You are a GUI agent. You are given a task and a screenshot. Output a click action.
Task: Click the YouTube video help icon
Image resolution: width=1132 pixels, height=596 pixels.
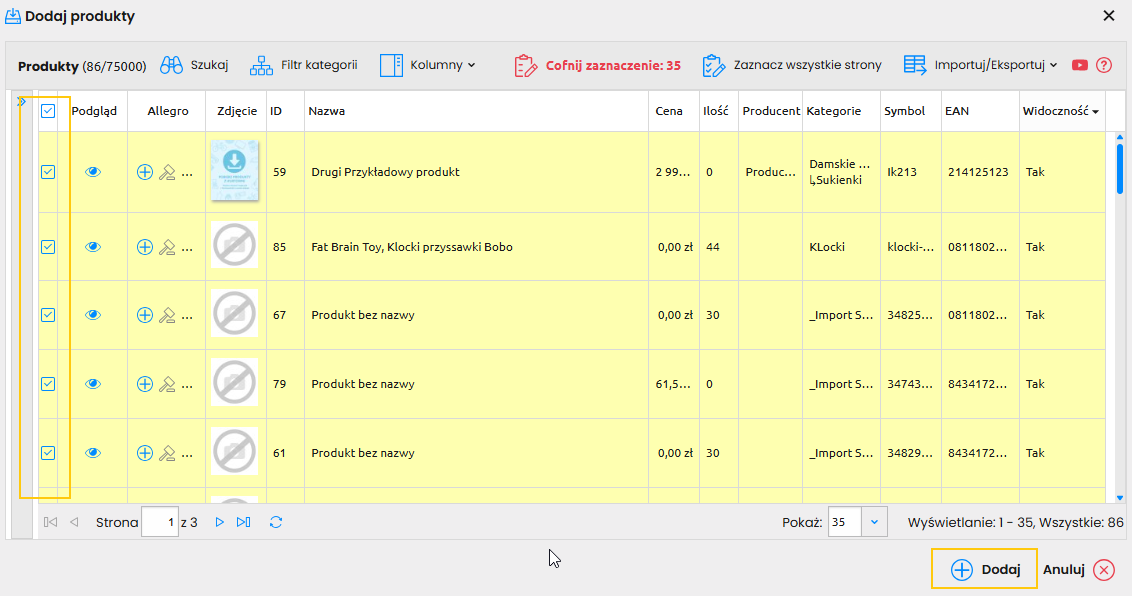[1080, 66]
